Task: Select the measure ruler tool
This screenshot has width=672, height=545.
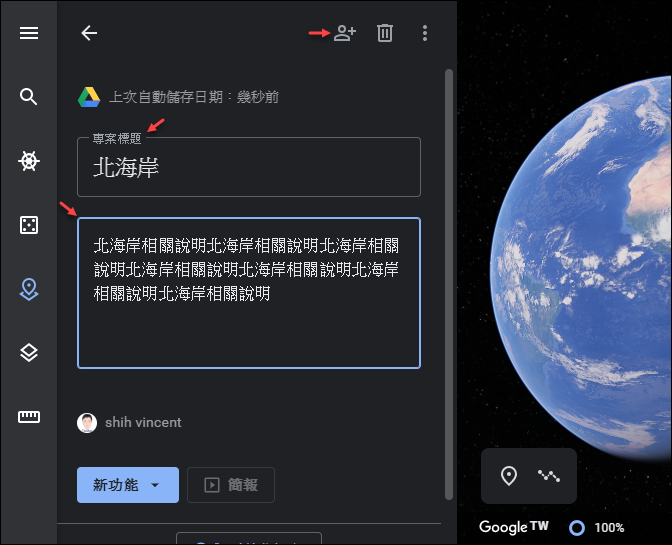Action: (29, 417)
